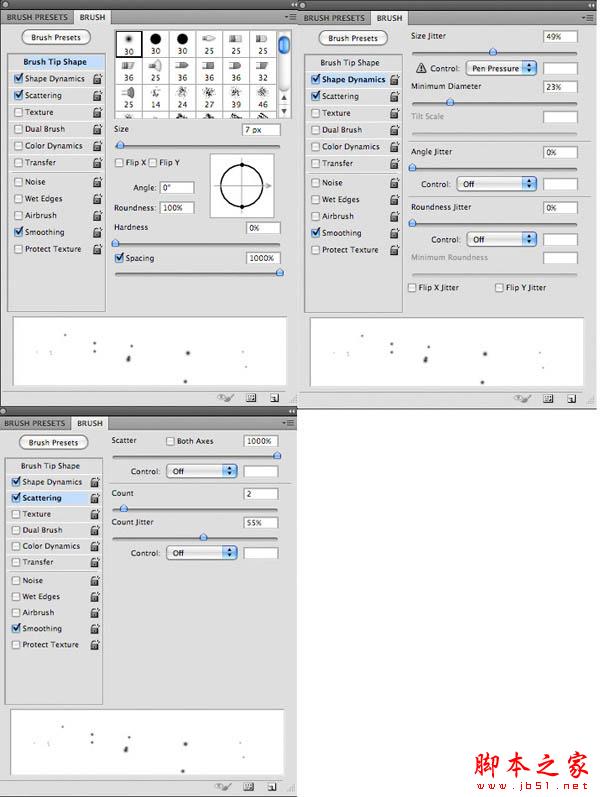Click lock icon beside Noise in top-left panel
Viewport: 600px width, 797px height.
(x=98, y=182)
